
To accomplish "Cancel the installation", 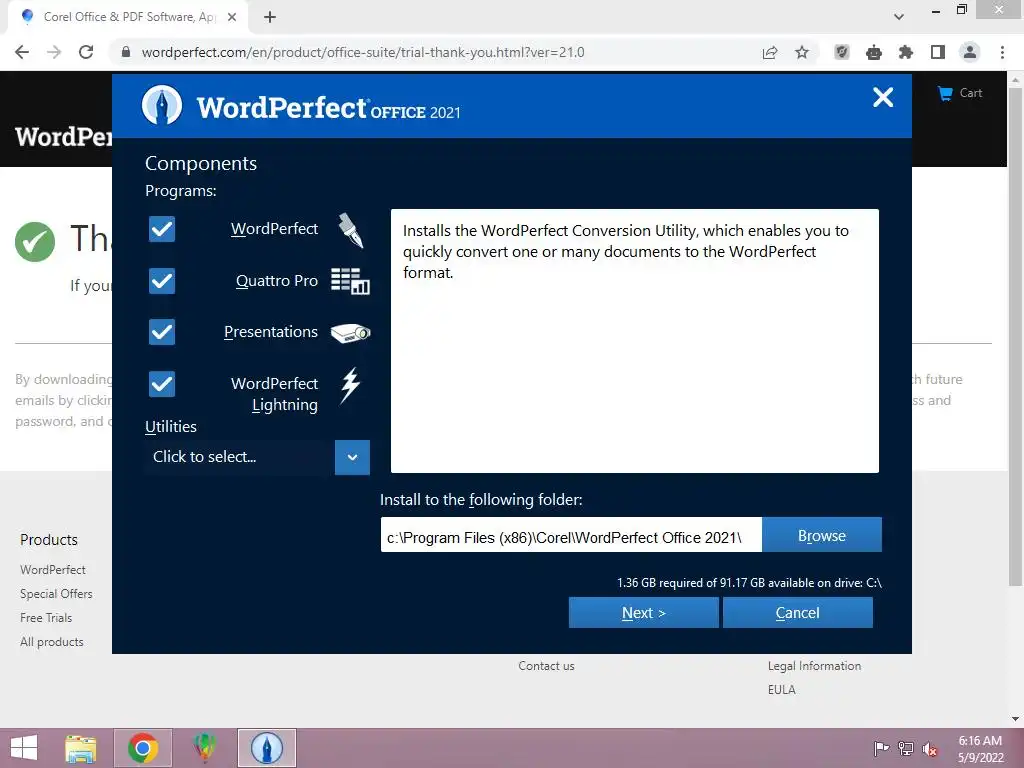I will click(797, 613).
